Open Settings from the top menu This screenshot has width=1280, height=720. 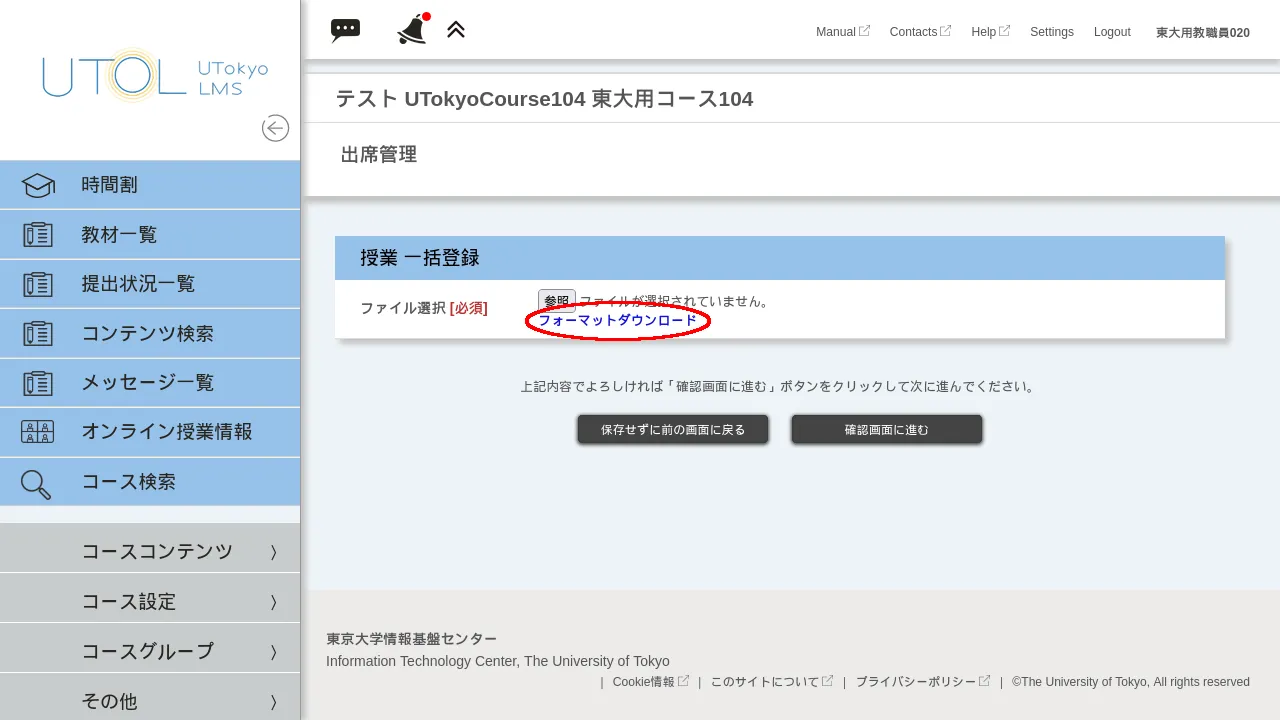1051,31
